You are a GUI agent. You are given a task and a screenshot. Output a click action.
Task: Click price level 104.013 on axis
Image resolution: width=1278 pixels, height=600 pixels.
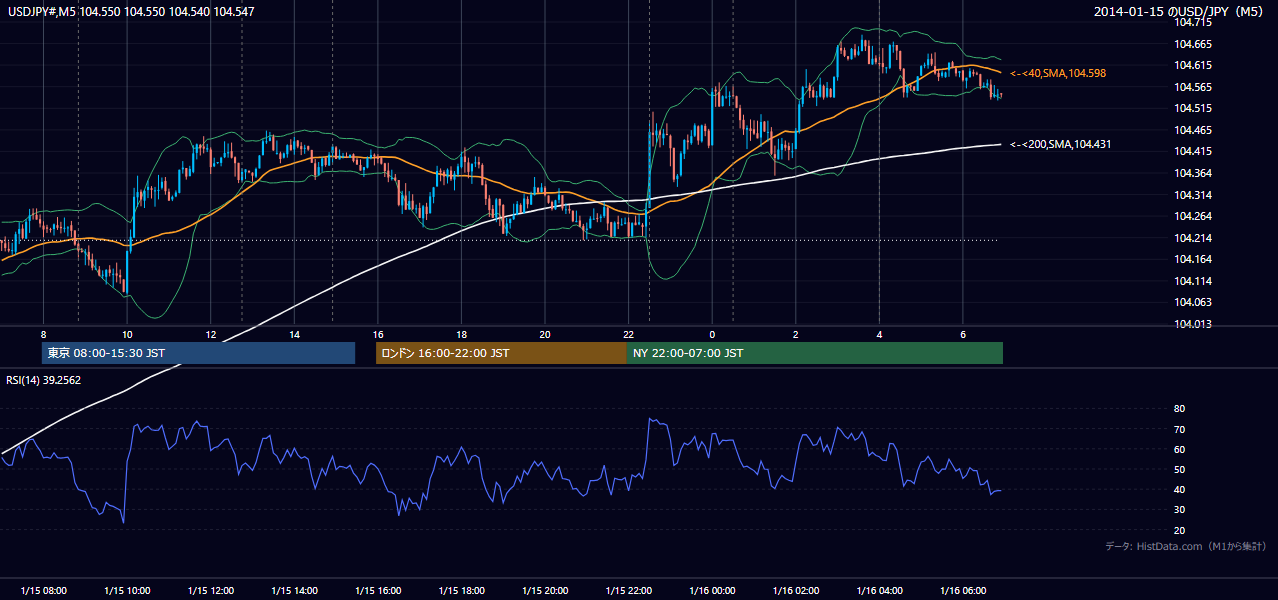[x=1195, y=324]
